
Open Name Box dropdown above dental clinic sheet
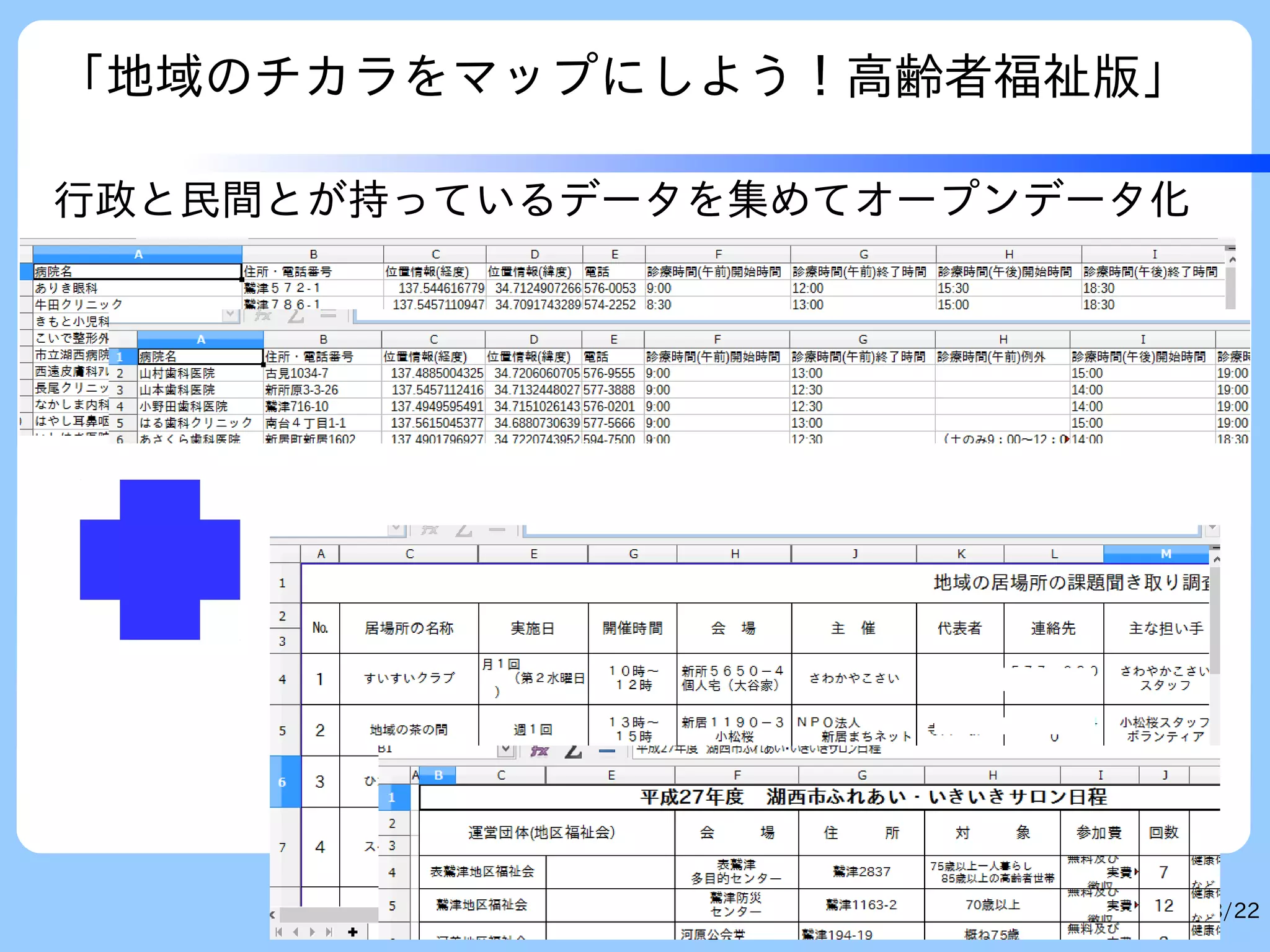point(230,315)
